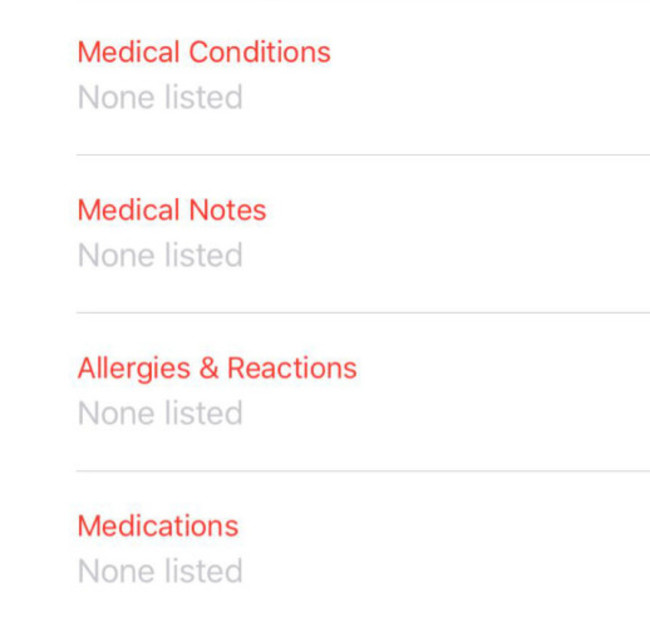The height and width of the screenshot is (627, 650).
Task: Select None listed under Medical Conditions
Action: 160,98
